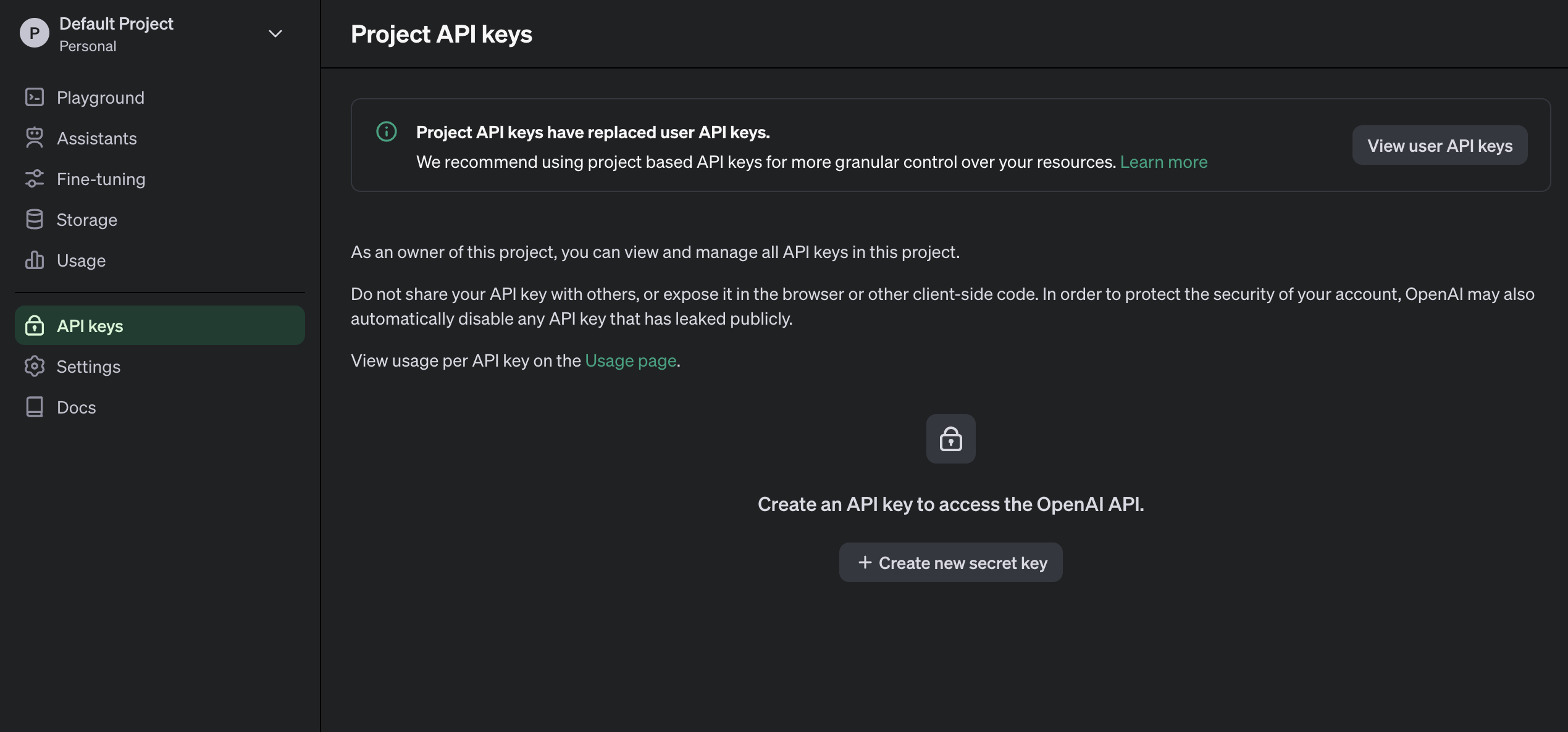This screenshot has width=1568, height=732.
Task: Go to Assistants in the sidebar
Action: tap(160, 138)
